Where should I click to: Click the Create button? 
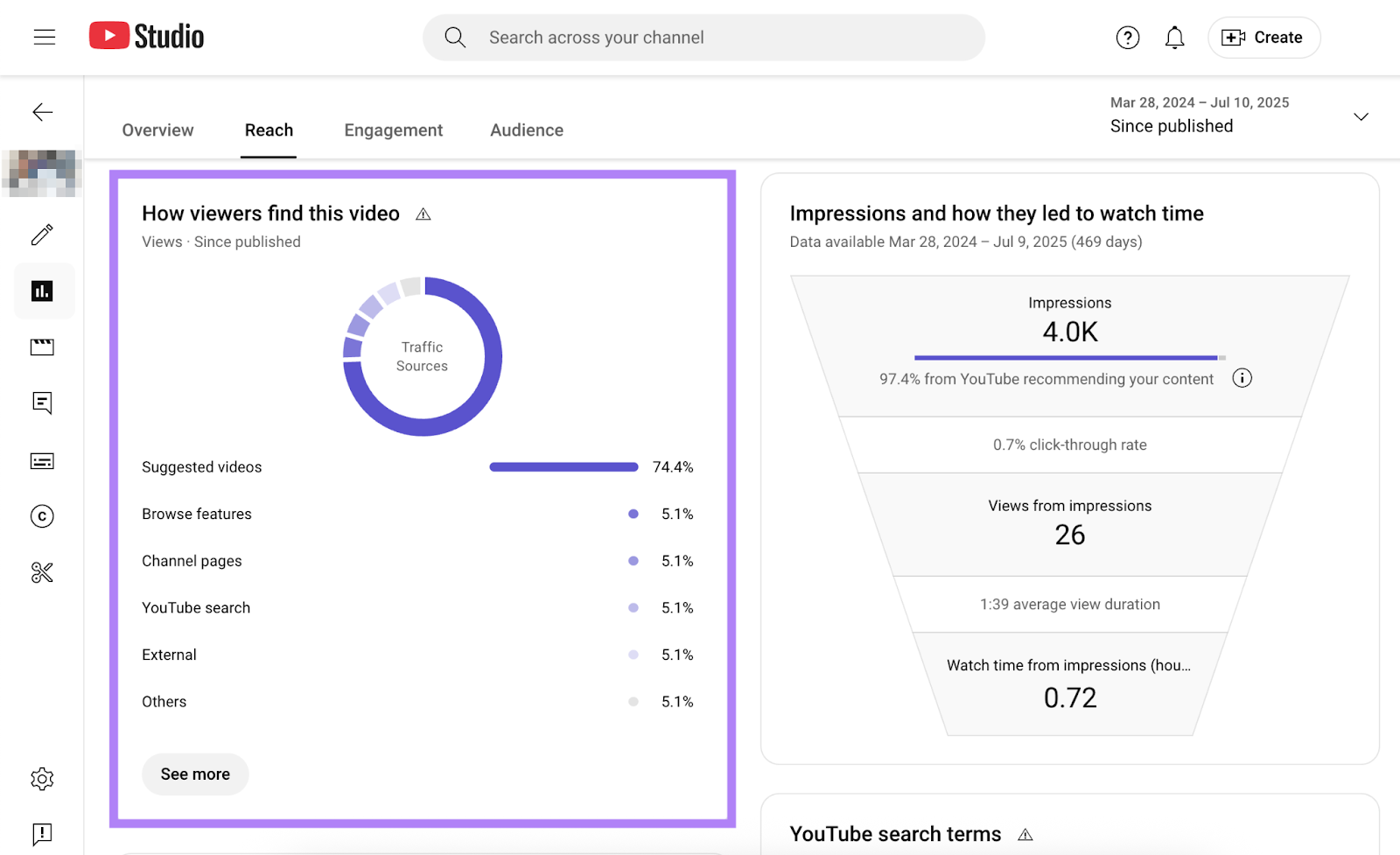coord(1263,37)
